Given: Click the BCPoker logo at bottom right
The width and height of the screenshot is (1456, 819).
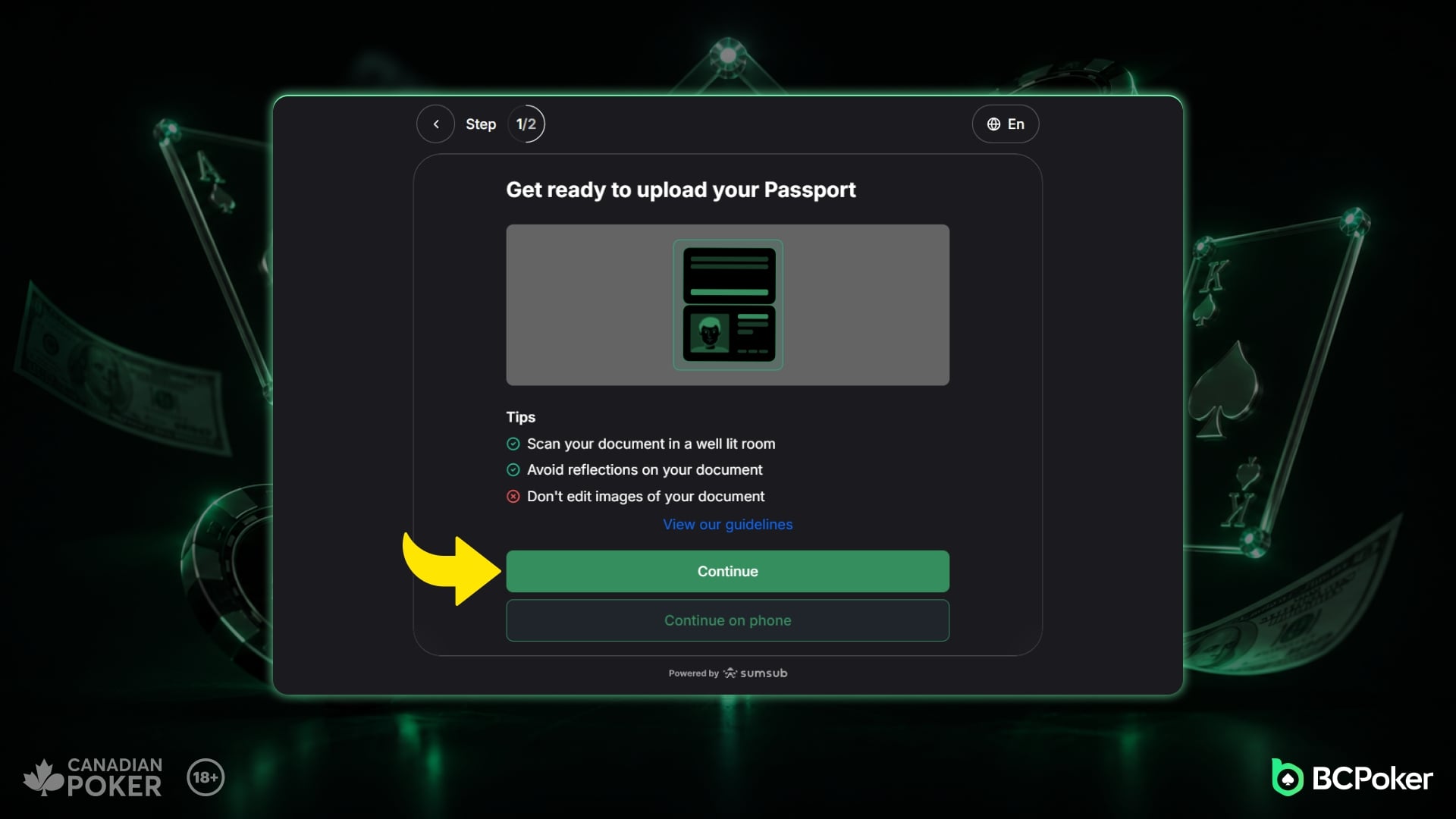Looking at the screenshot, I should coord(1352,778).
